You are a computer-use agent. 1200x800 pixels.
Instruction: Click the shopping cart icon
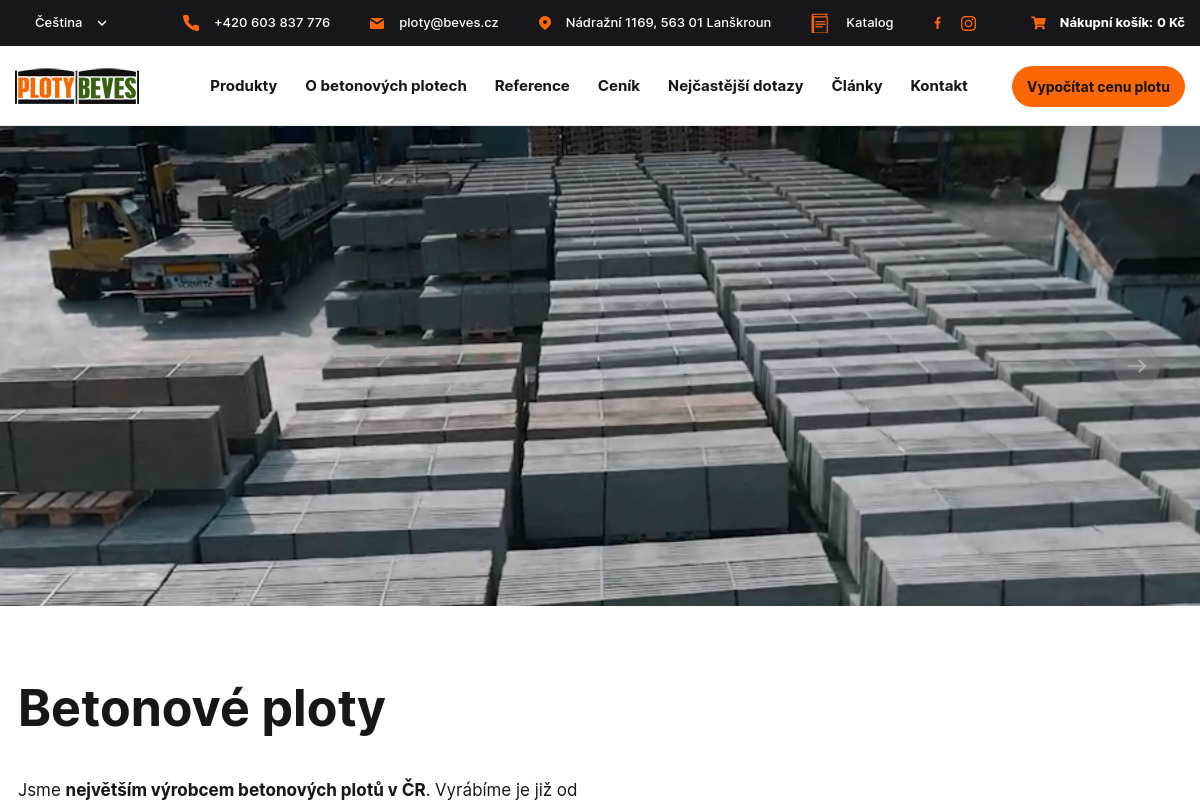1038,23
